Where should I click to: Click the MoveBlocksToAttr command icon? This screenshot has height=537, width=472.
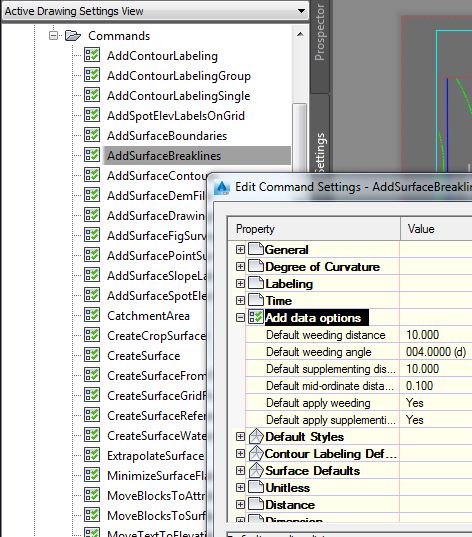(92, 495)
